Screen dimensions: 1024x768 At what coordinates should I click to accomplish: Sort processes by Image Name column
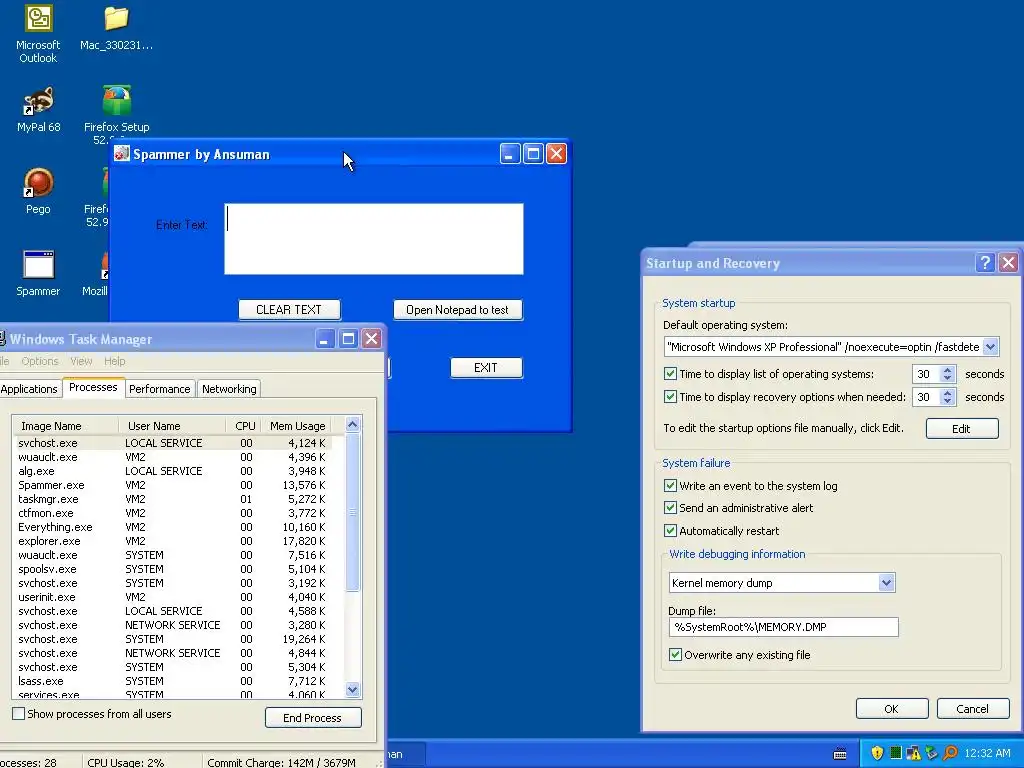pyautogui.click(x=65, y=426)
